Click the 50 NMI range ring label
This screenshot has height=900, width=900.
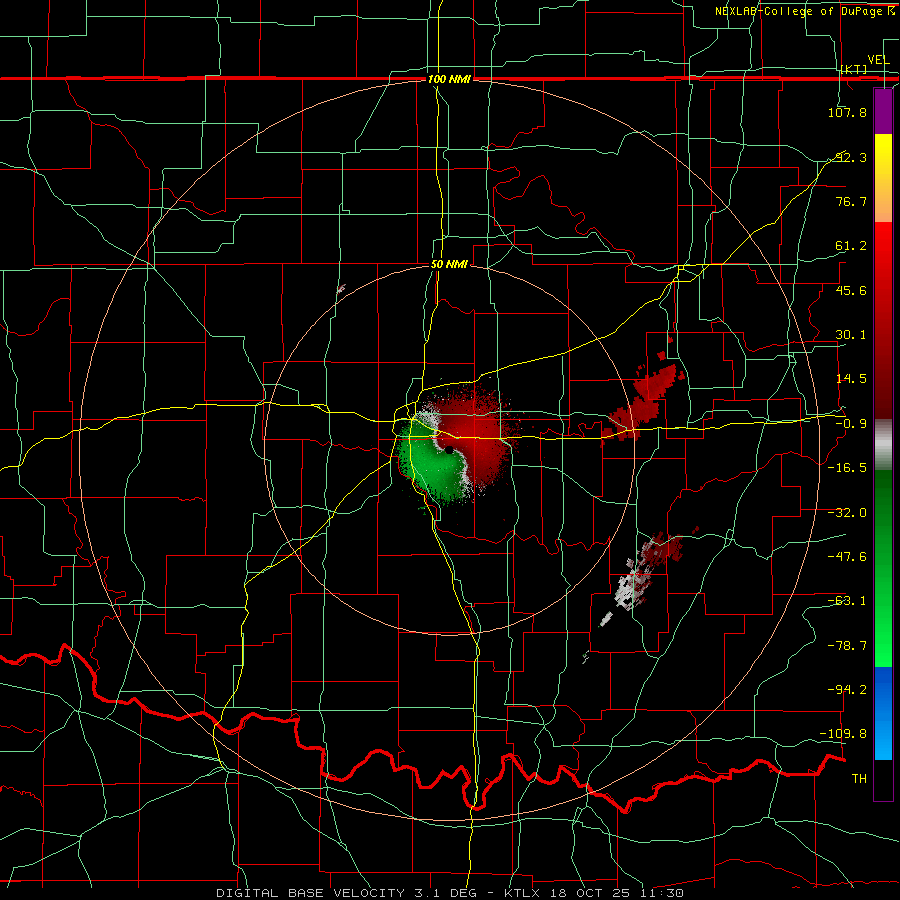[449, 265]
